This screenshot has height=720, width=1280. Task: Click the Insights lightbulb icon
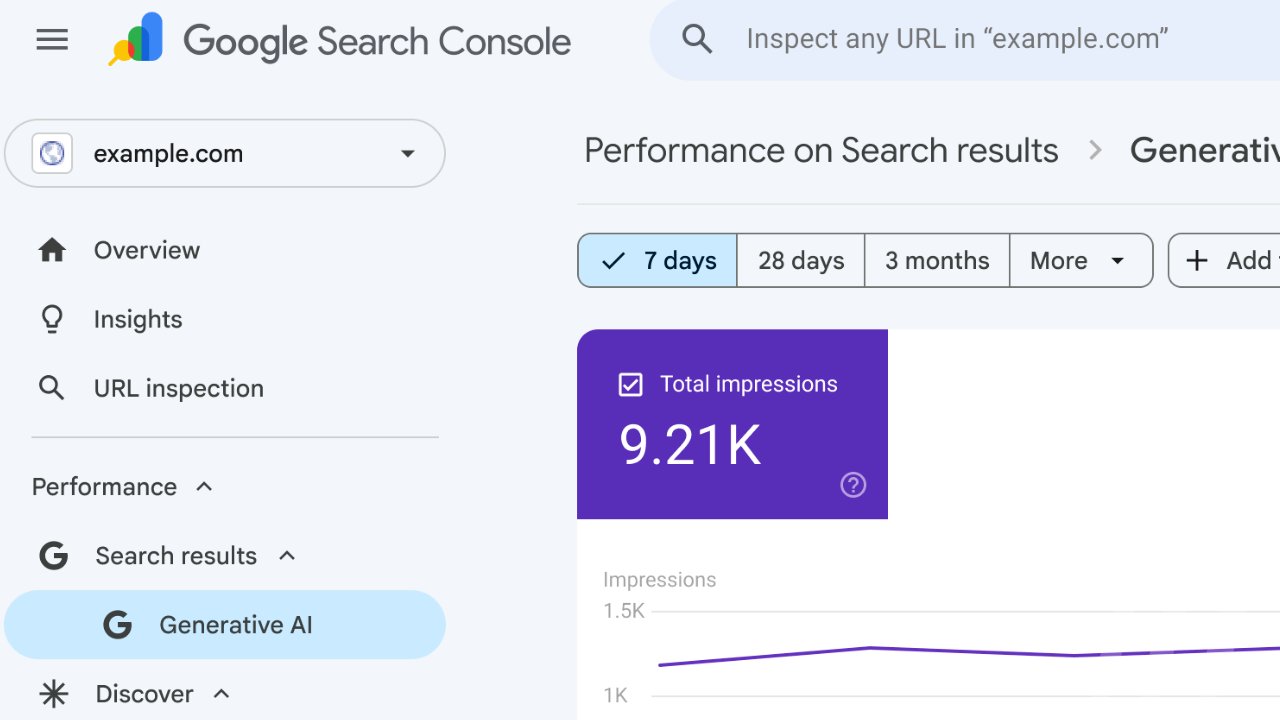point(52,319)
